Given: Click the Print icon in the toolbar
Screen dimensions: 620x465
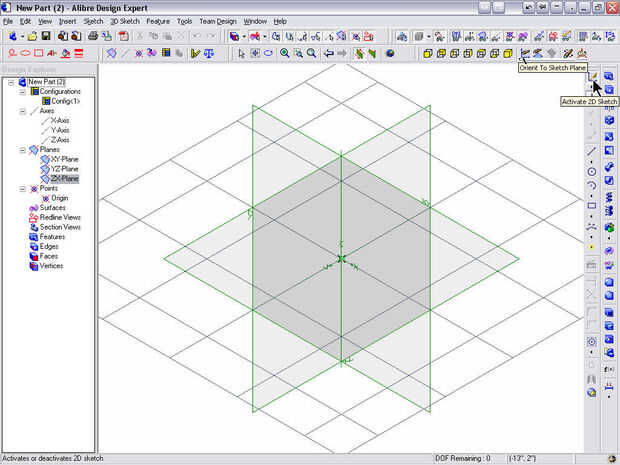Looking at the screenshot, I should click(95, 36).
